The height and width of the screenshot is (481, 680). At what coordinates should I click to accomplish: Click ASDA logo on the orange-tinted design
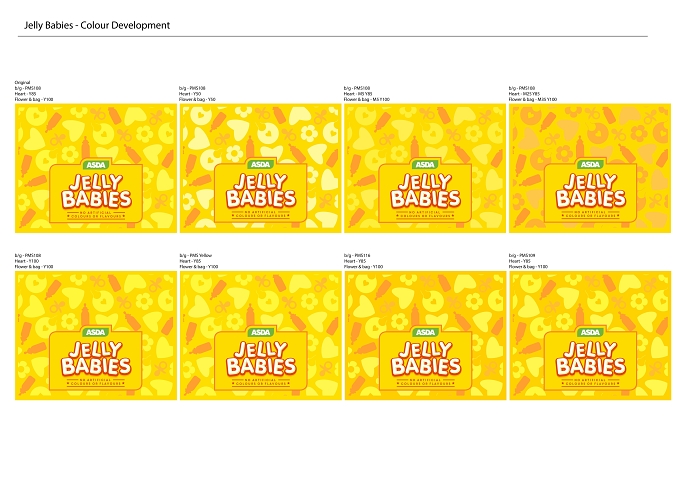tap(590, 165)
